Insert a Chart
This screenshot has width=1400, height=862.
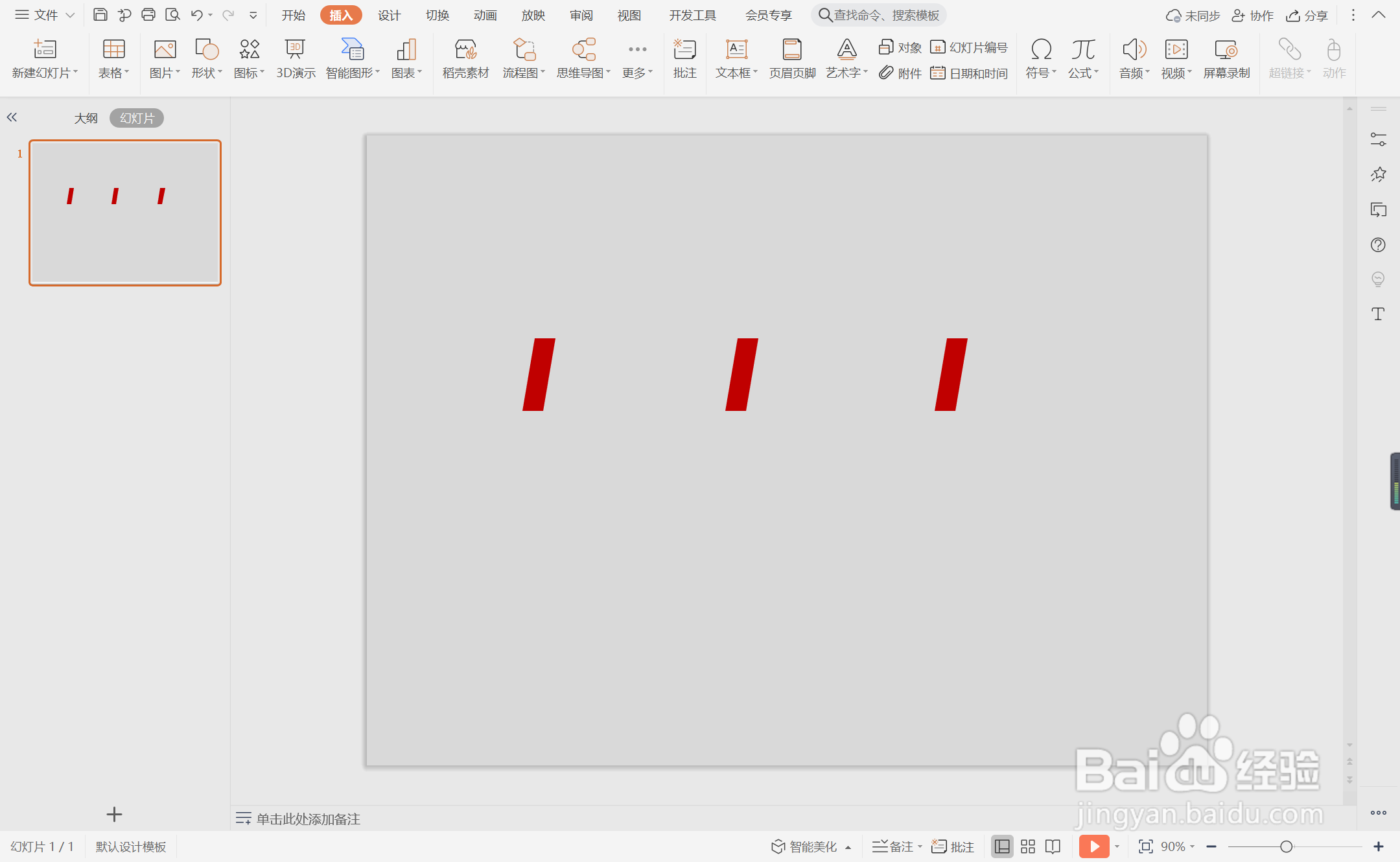tap(406, 58)
